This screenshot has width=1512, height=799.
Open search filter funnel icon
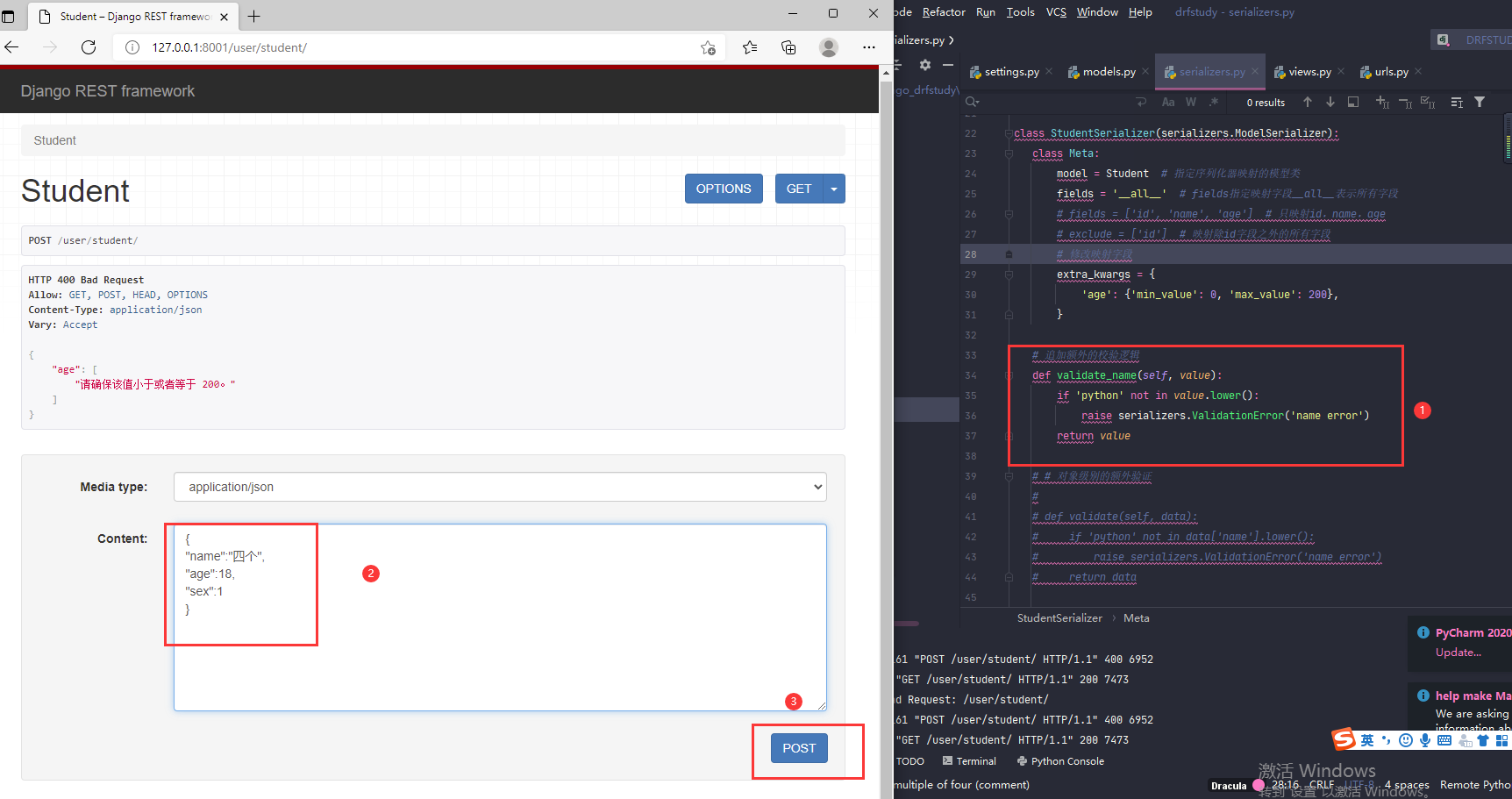(x=1480, y=103)
